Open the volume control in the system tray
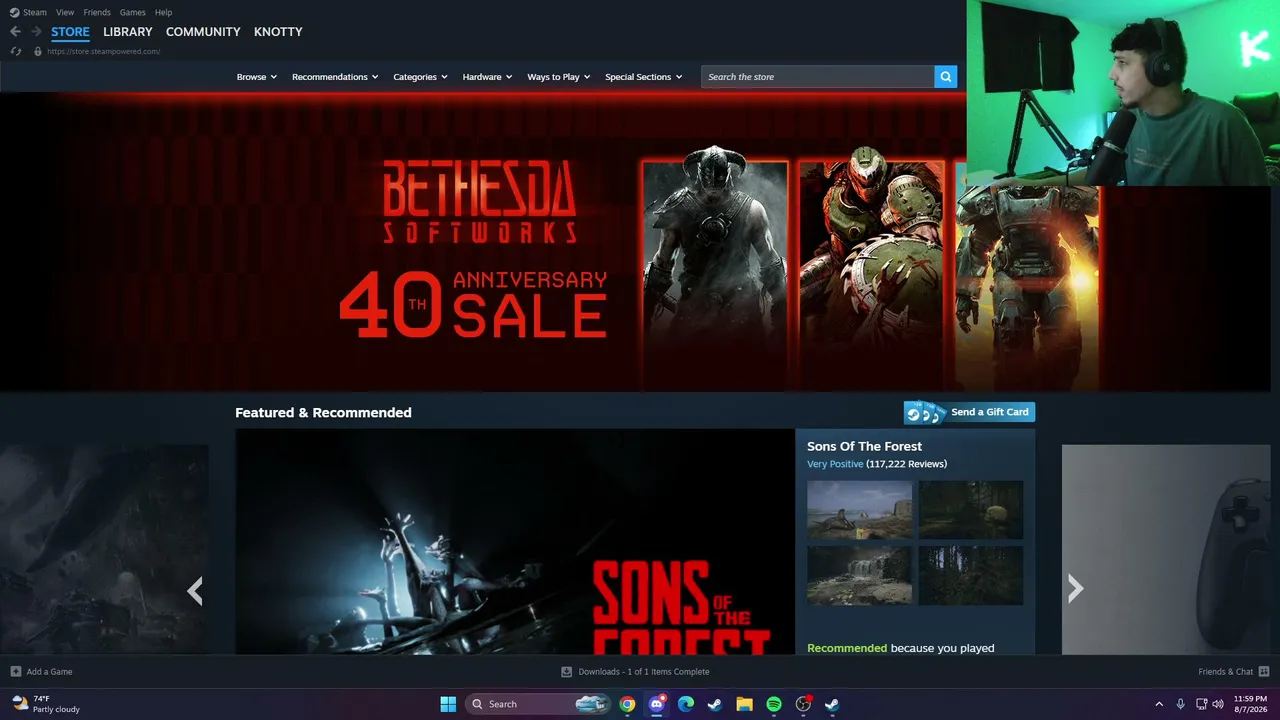Viewport: 1280px width, 720px height. tap(1218, 704)
